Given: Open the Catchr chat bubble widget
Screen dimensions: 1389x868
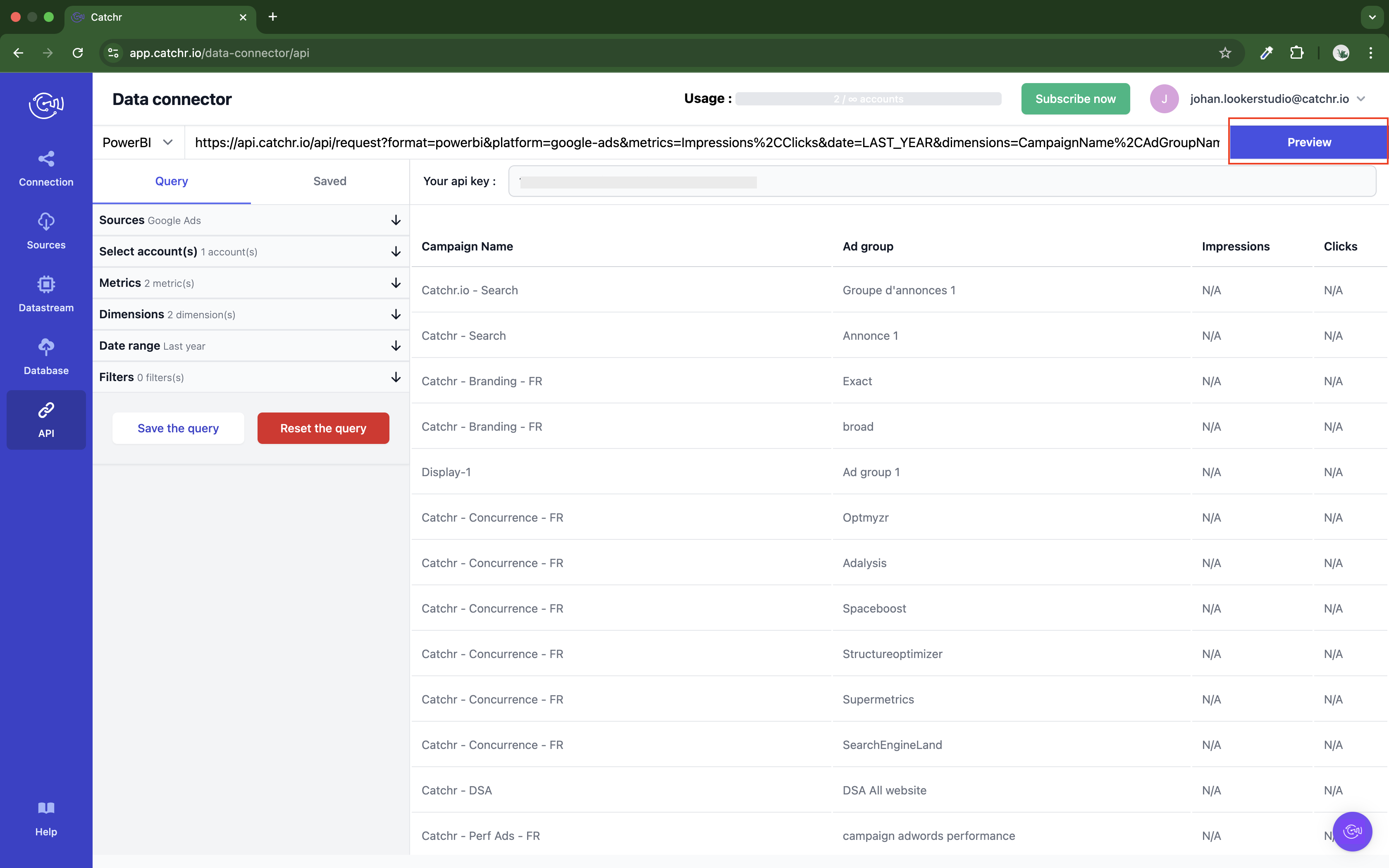Looking at the screenshot, I should tap(1352, 831).
